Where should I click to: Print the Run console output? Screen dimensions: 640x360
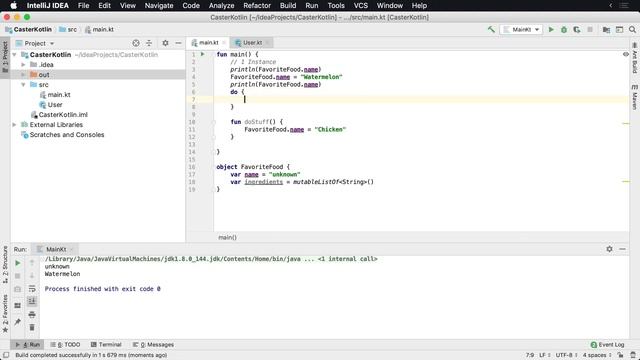(32, 314)
